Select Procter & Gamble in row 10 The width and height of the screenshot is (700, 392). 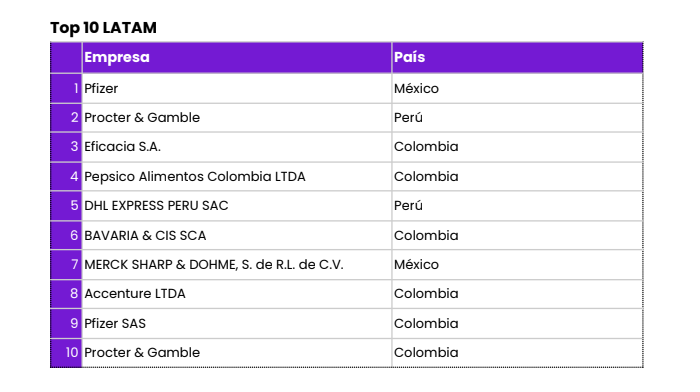point(237,353)
